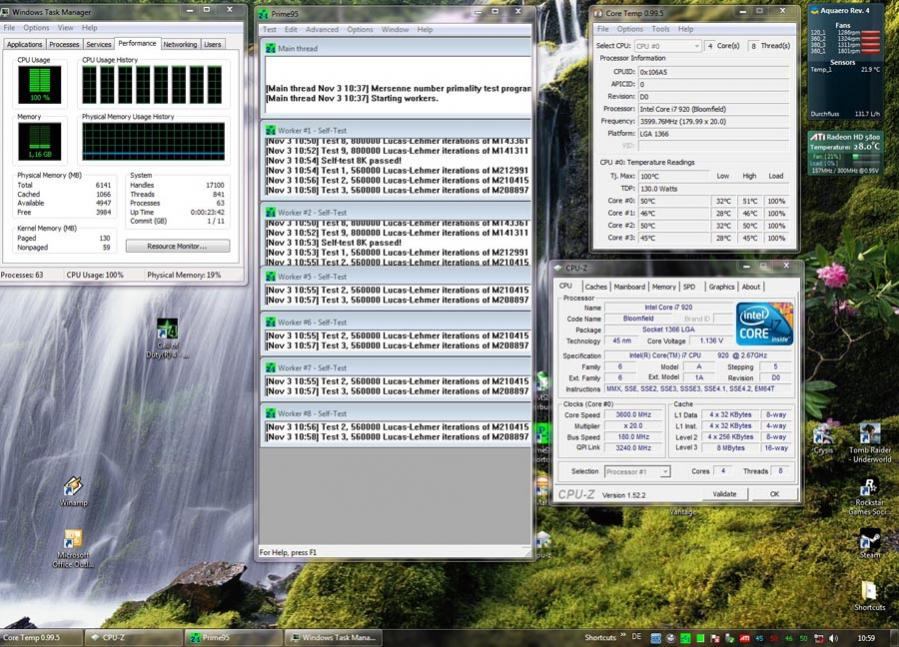
Task: Click 'Starting workers.' line in Main thread
Action: click(351, 99)
